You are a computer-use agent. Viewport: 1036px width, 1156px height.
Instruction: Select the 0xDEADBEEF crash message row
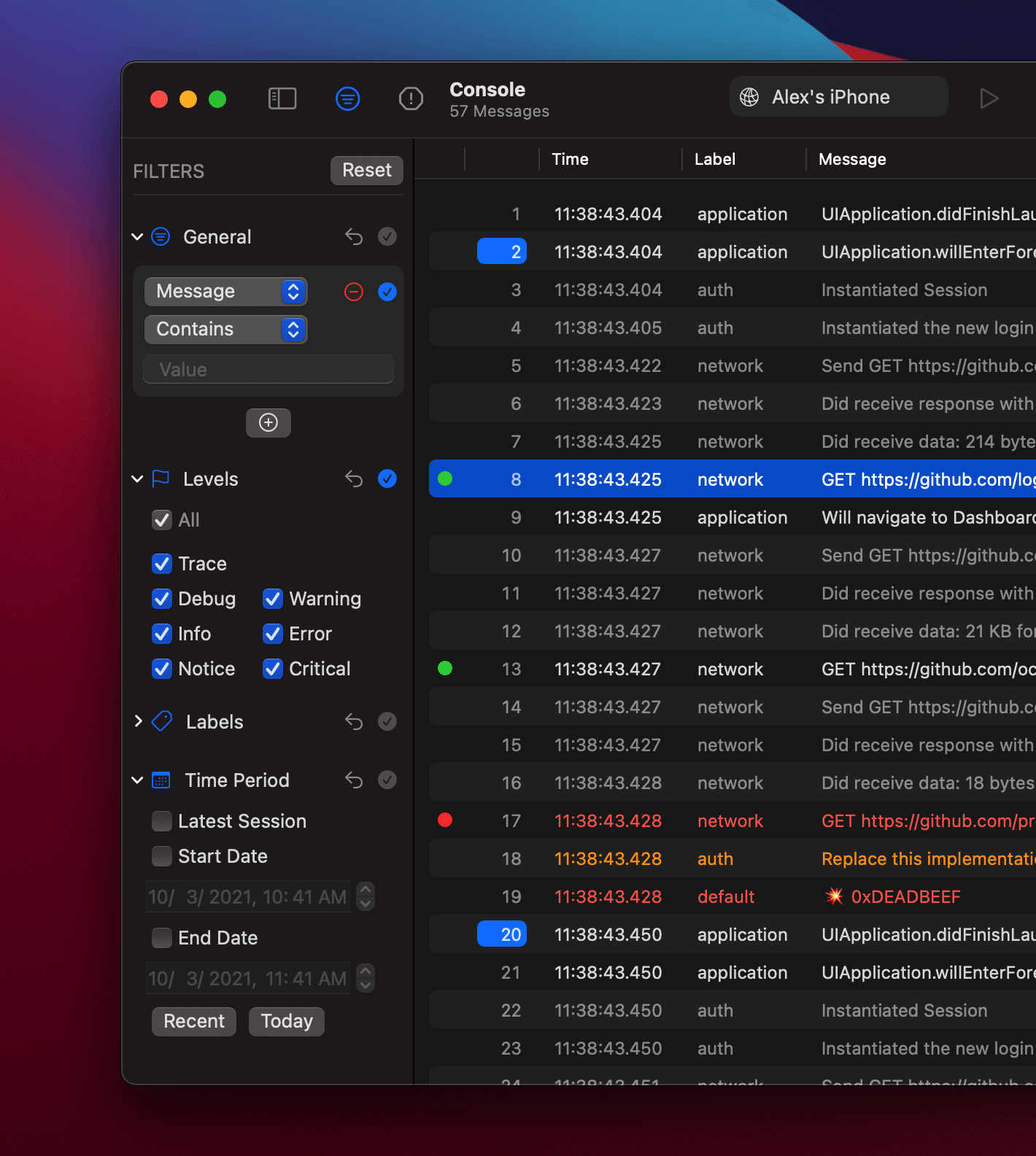tap(732, 896)
